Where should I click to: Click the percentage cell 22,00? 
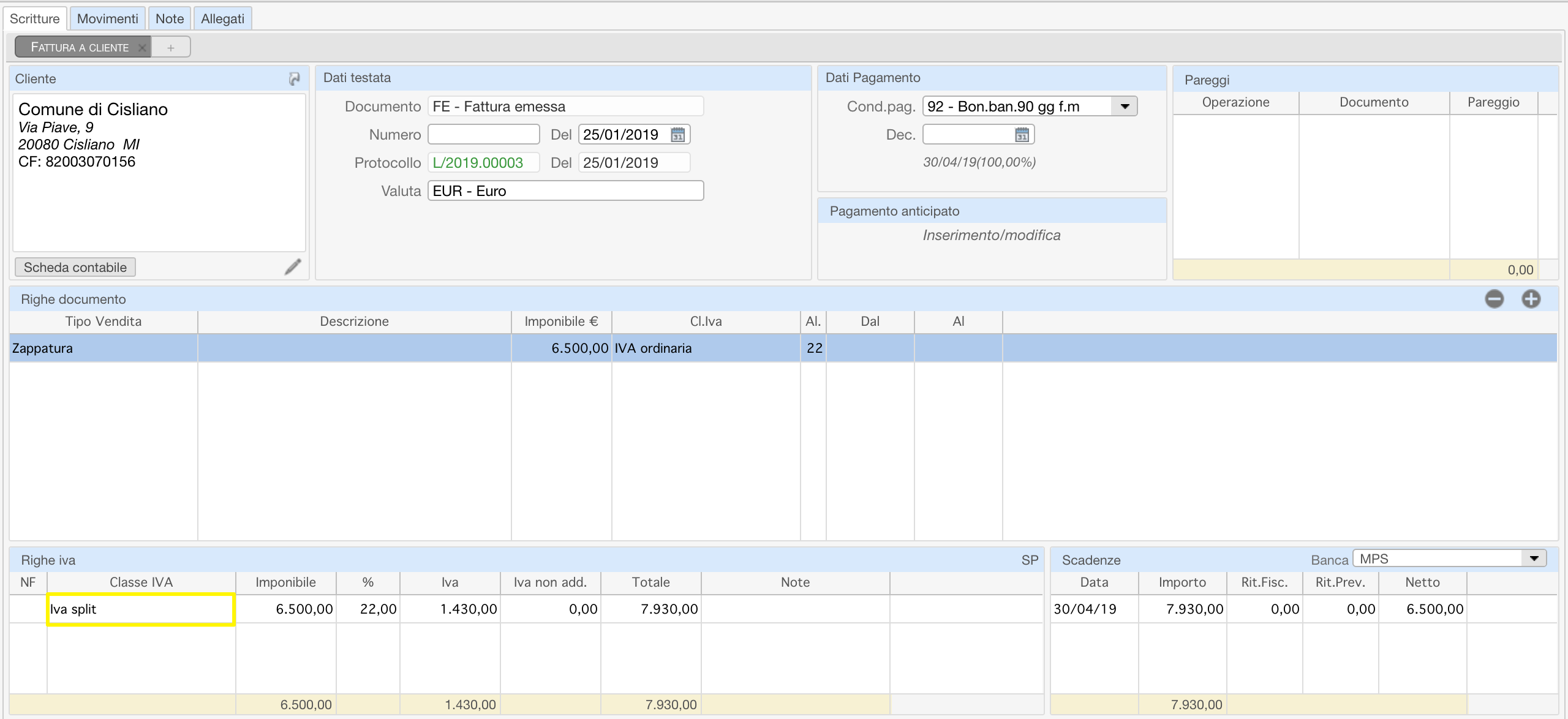368,609
